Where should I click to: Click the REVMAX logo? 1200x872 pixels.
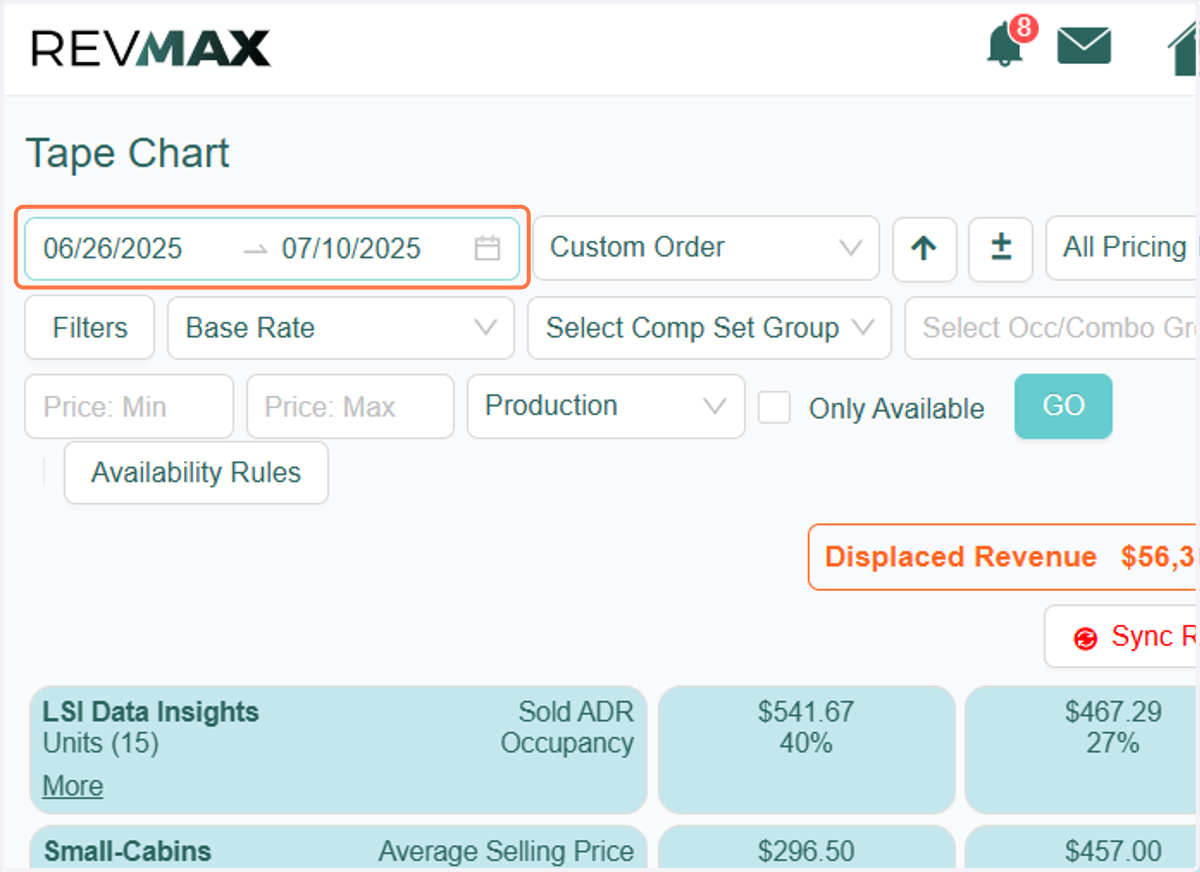pos(151,48)
